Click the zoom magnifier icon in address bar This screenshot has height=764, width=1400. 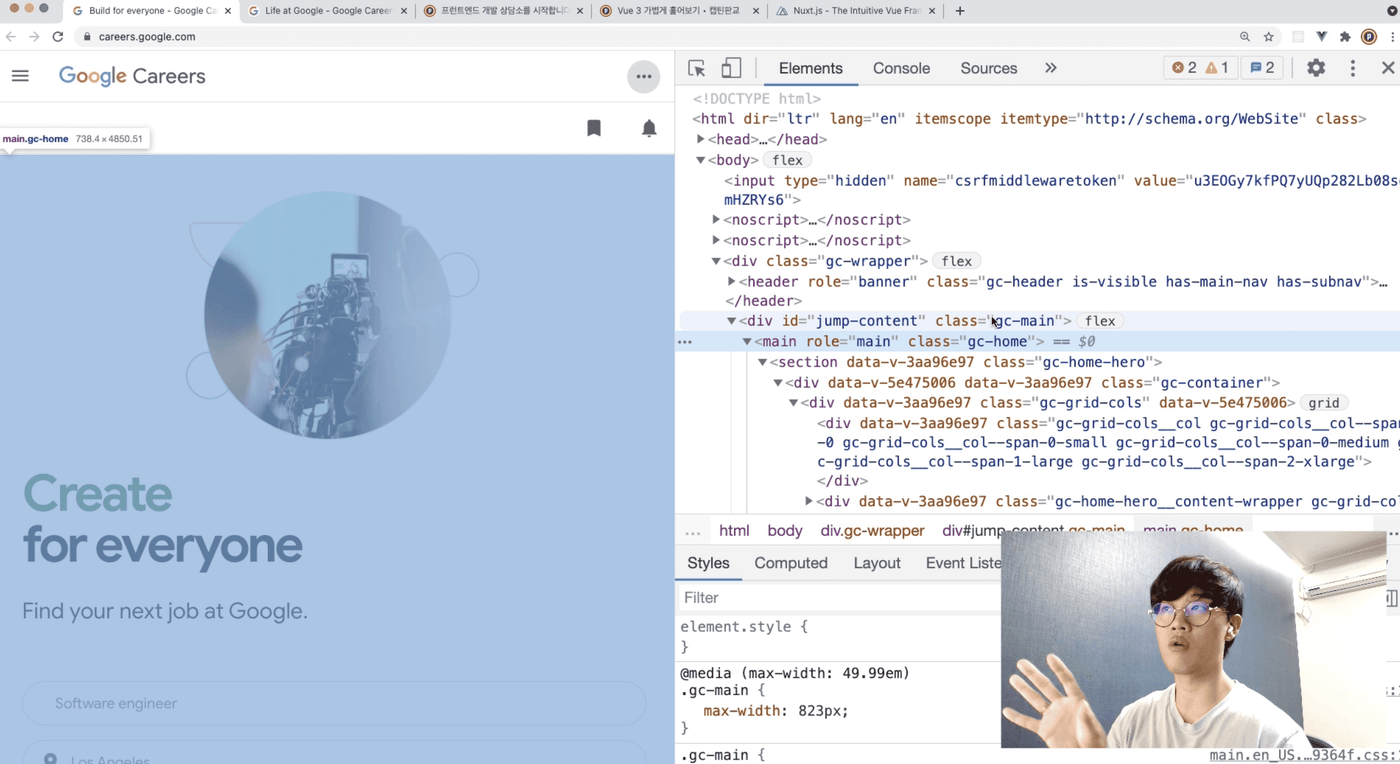tap(1245, 36)
